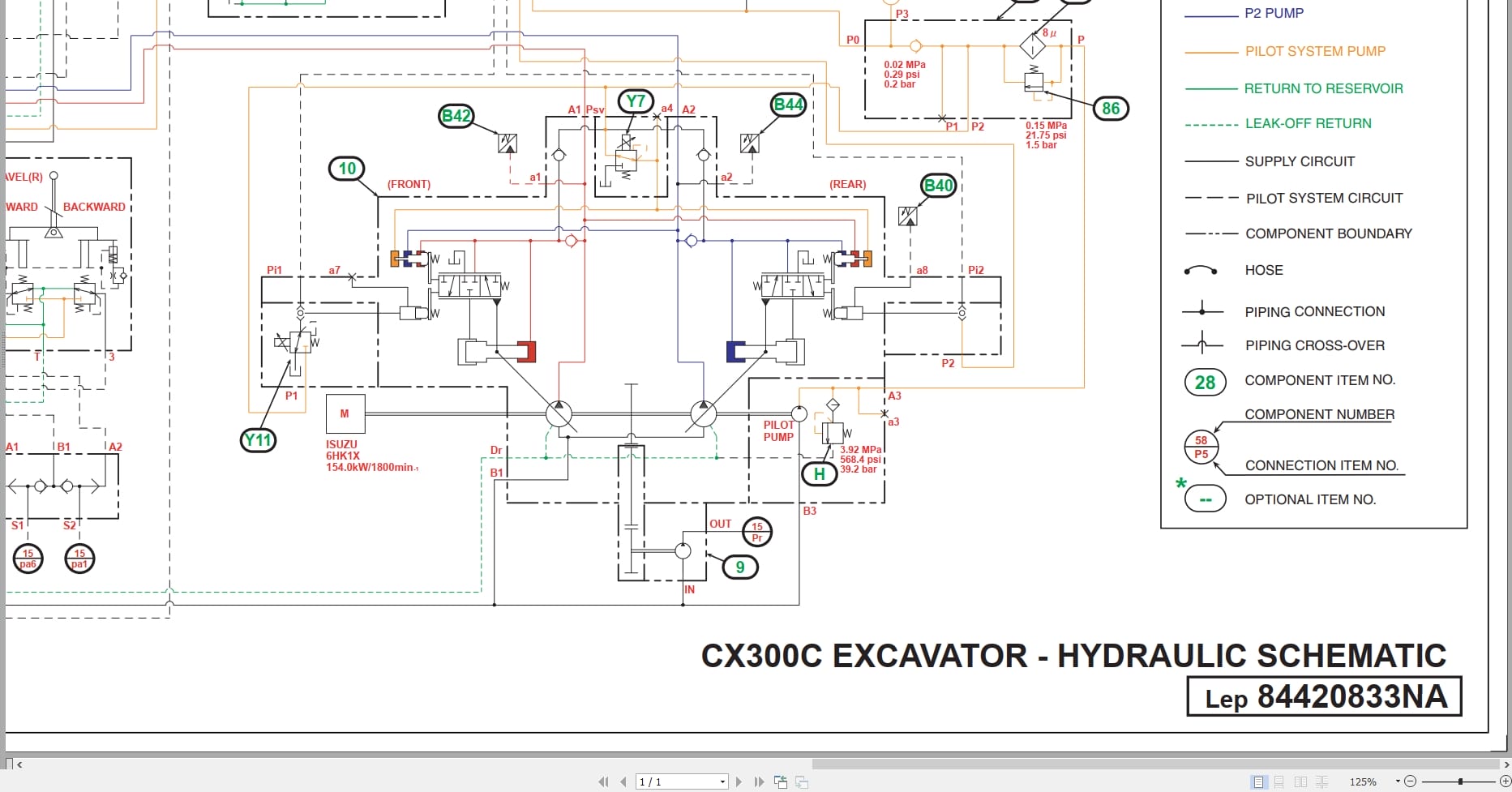
Task: Enable continuous scrolling page layout
Action: pos(1279,781)
